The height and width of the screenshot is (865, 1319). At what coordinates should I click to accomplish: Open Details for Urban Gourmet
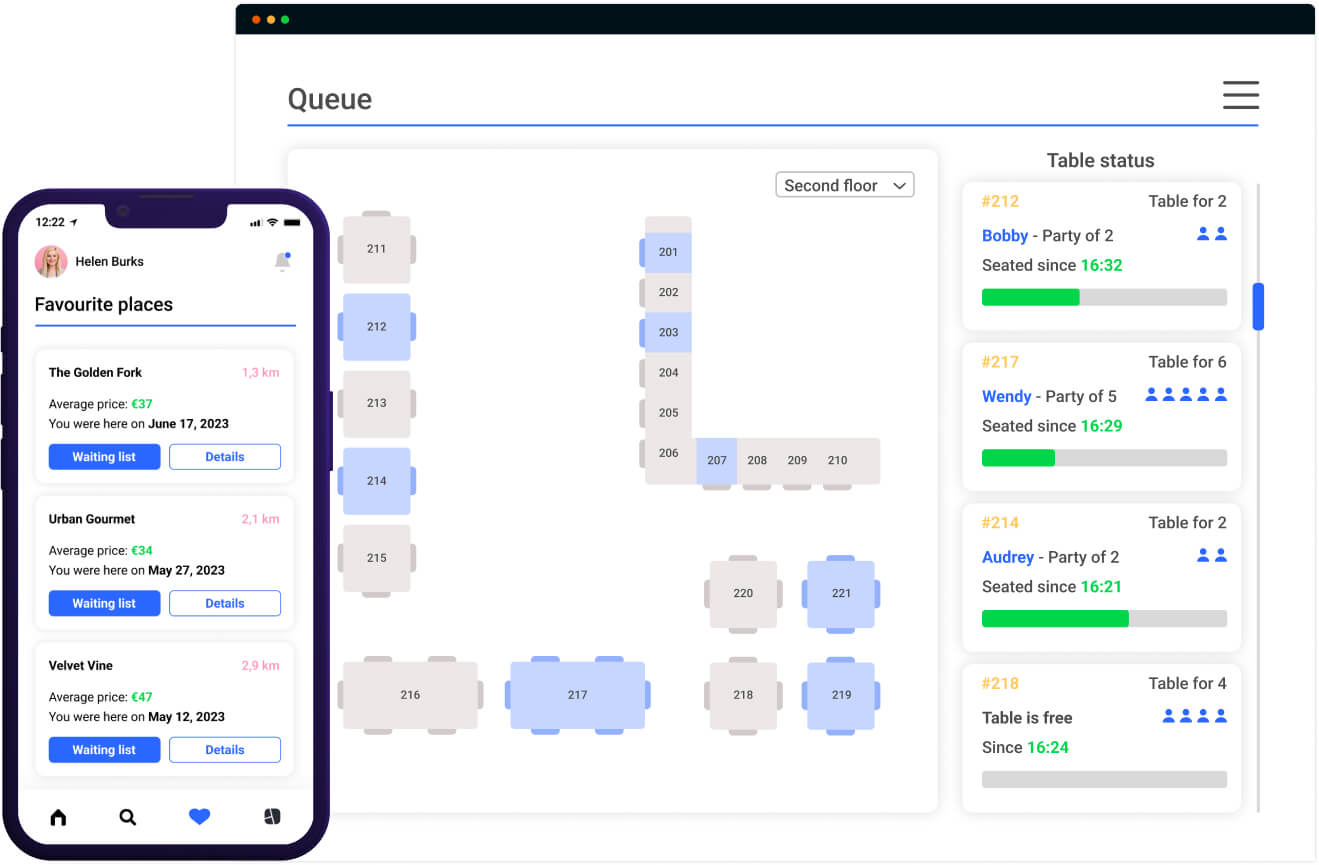(224, 604)
